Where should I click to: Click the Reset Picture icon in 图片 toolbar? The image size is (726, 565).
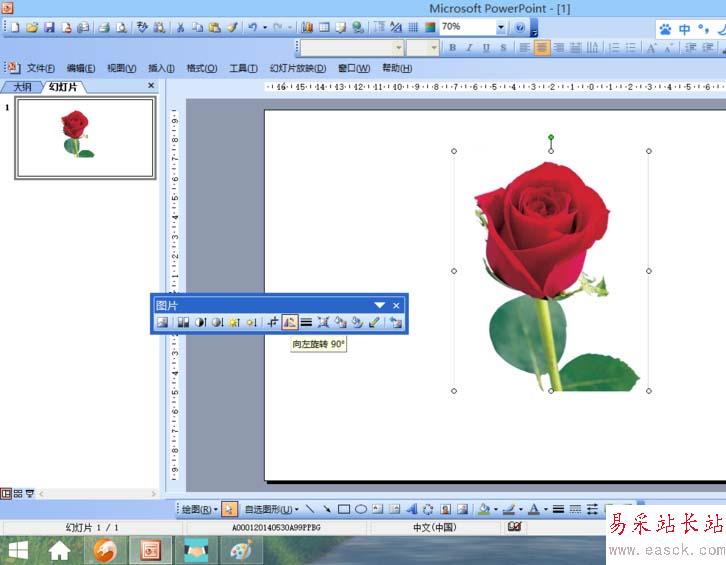coord(396,322)
